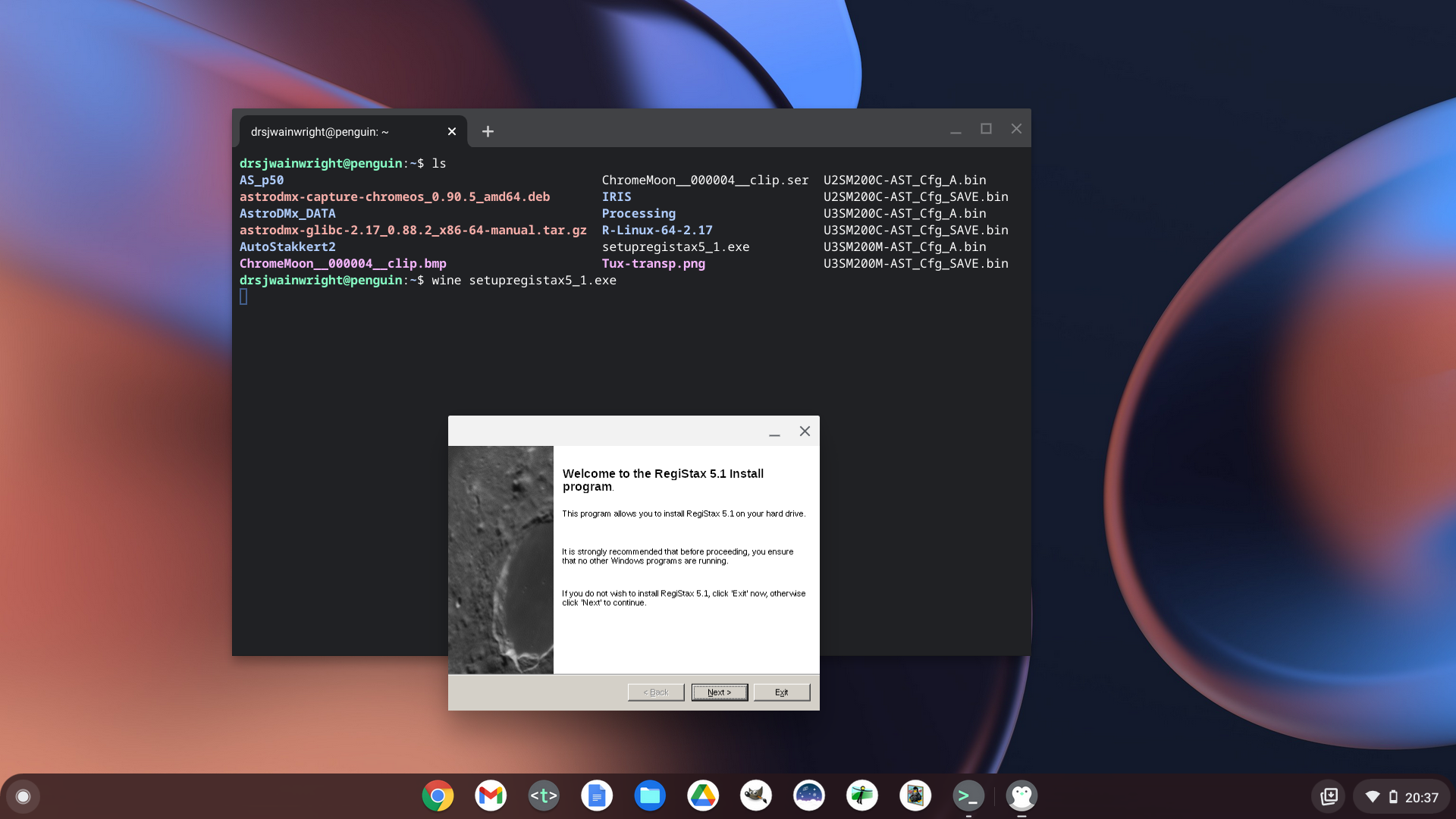The image size is (1456, 819).
Task: Open the Terminal app from the shelf
Action: (x=968, y=795)
